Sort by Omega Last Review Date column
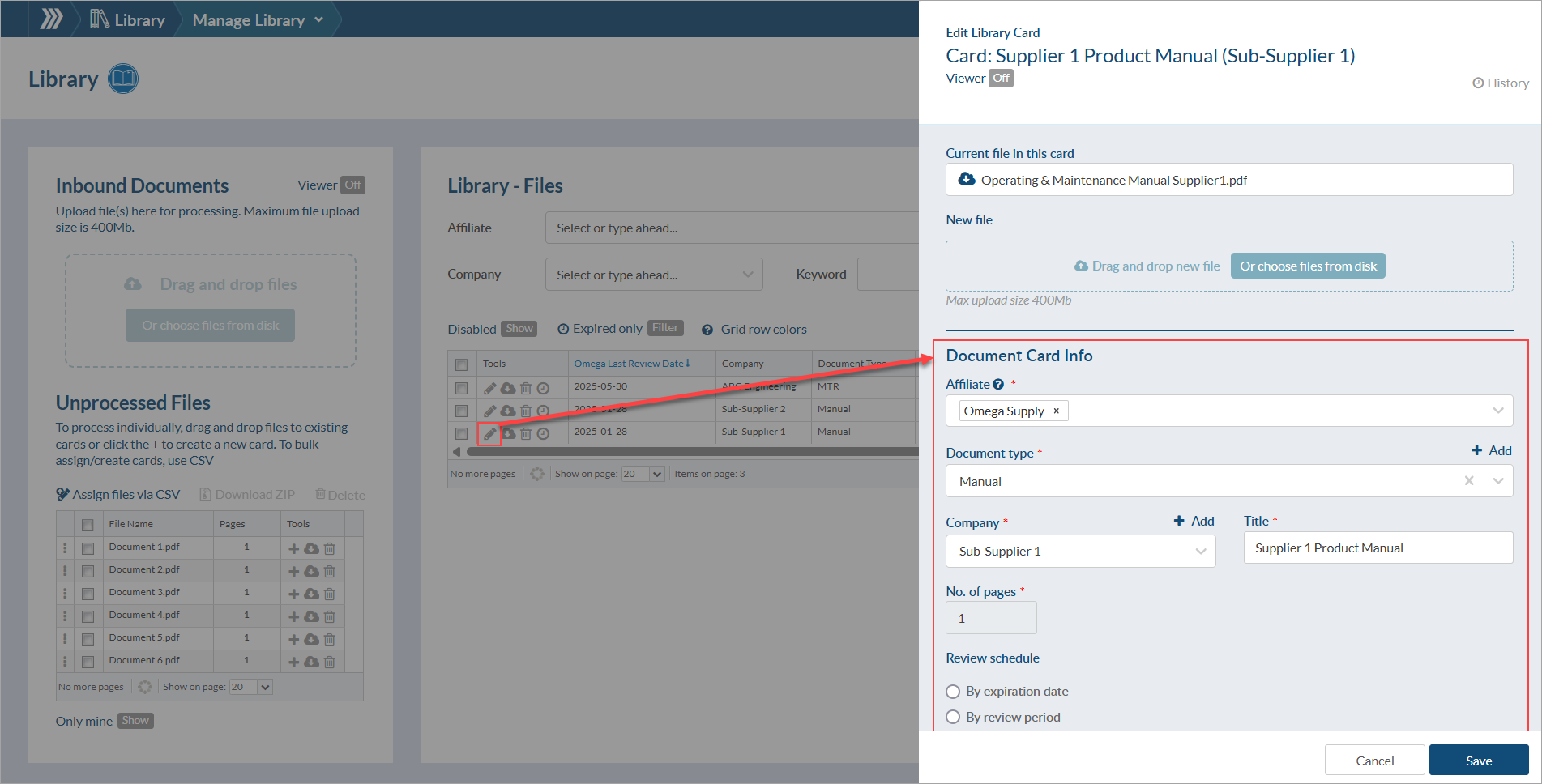 point(632,364)
